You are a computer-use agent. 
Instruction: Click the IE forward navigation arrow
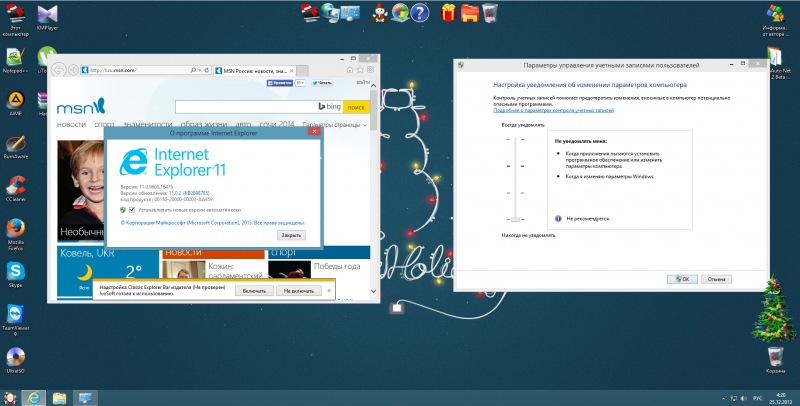point(73,70)
